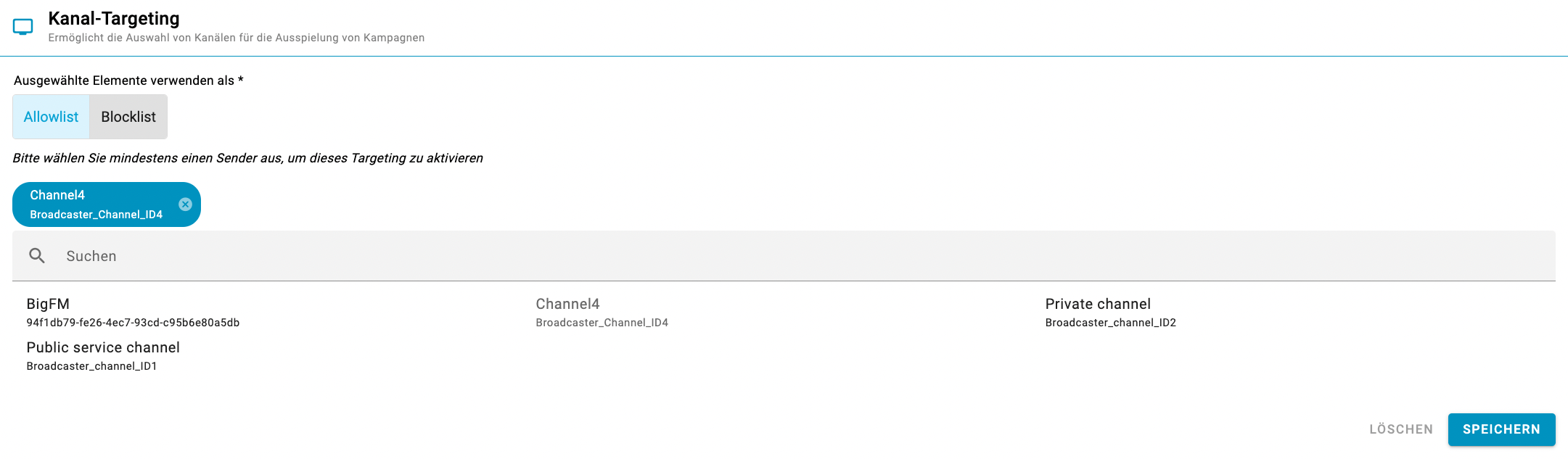Switch selection mode to Blocklist
Screen dimensions: 1568x459
[128, 117]
